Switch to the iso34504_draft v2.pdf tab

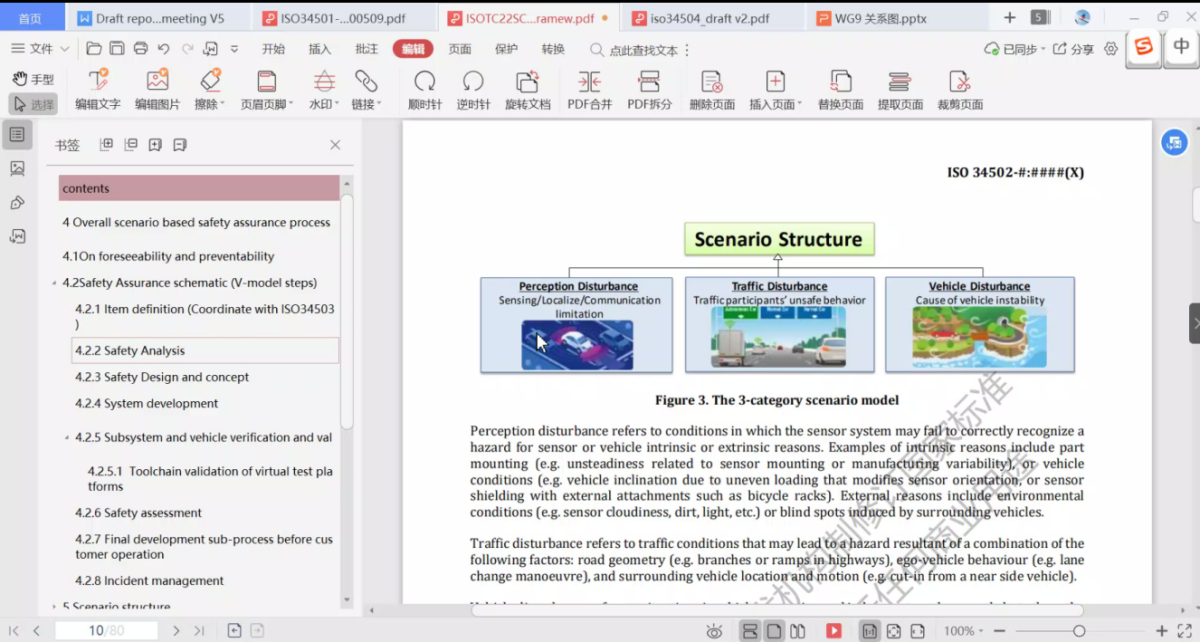[x=709, y=18]
